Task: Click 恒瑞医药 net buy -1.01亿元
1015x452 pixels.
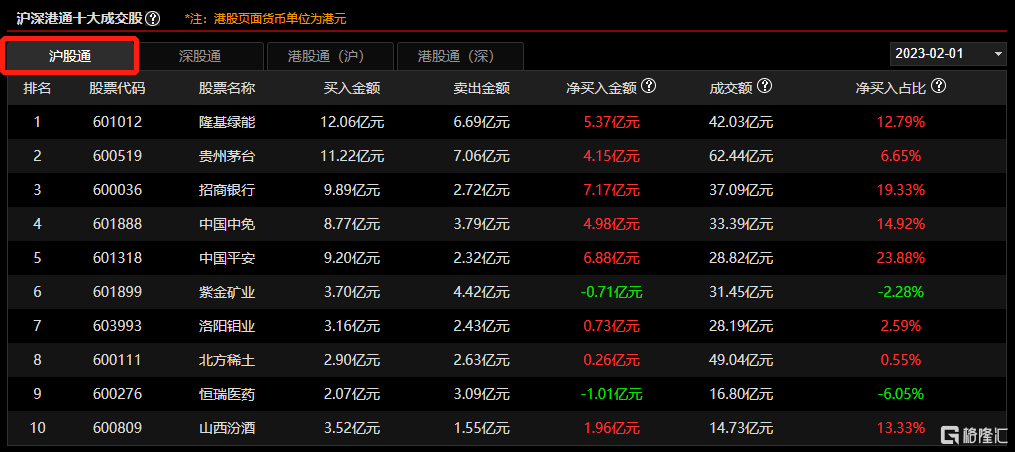Action: tap(611, 394)
